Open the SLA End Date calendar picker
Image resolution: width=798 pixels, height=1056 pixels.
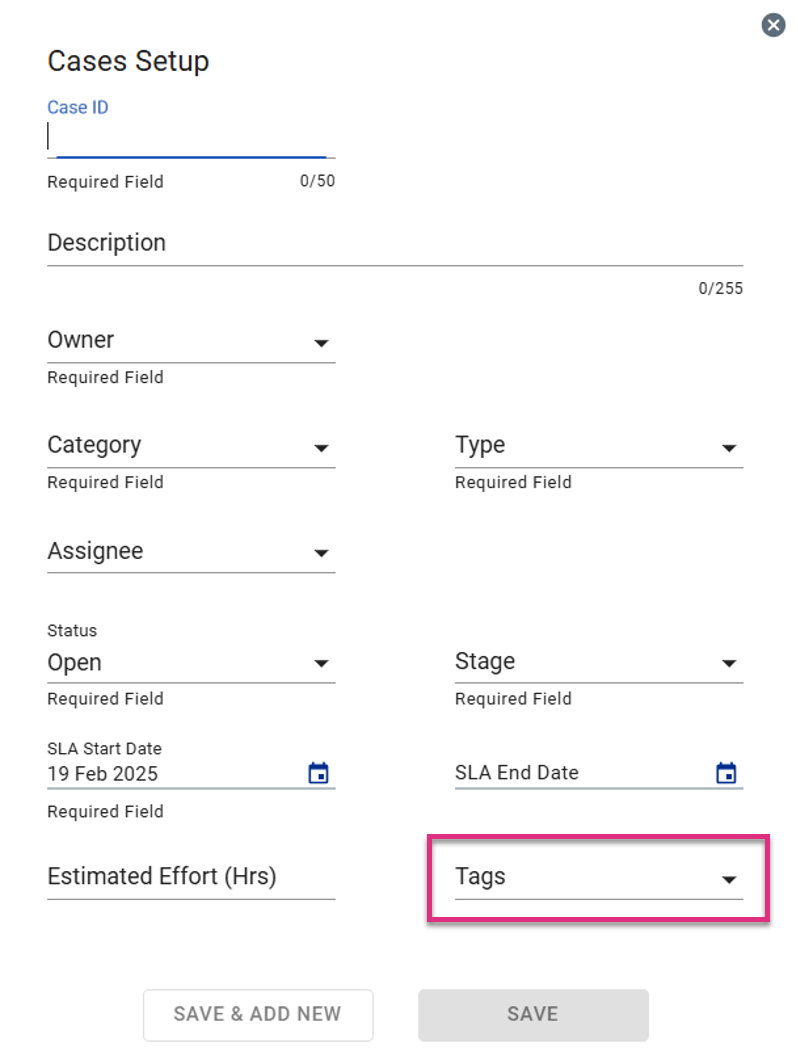pyautogui.click(x=726, y=772)
